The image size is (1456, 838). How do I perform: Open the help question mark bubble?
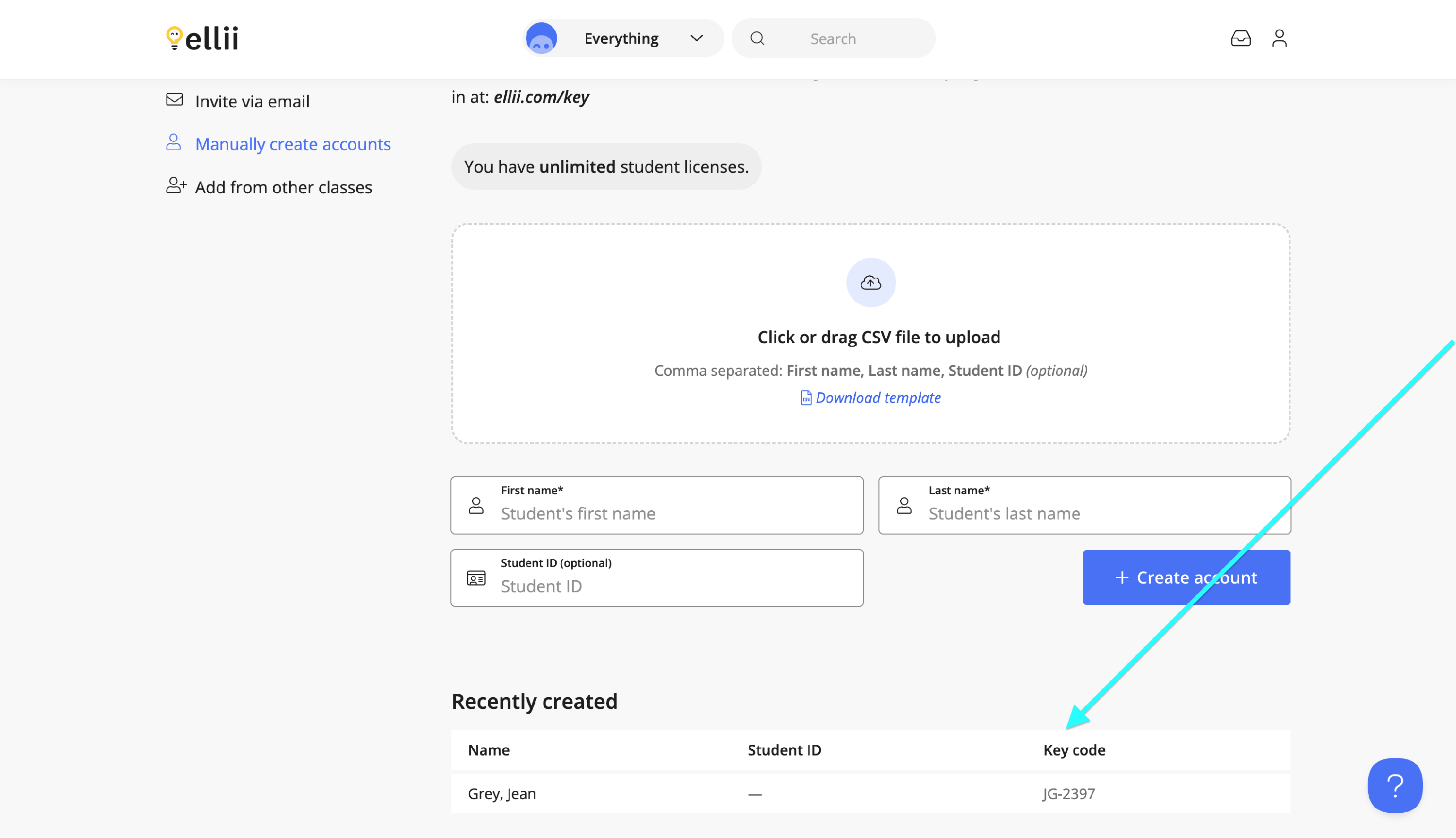coord(1394,785)
